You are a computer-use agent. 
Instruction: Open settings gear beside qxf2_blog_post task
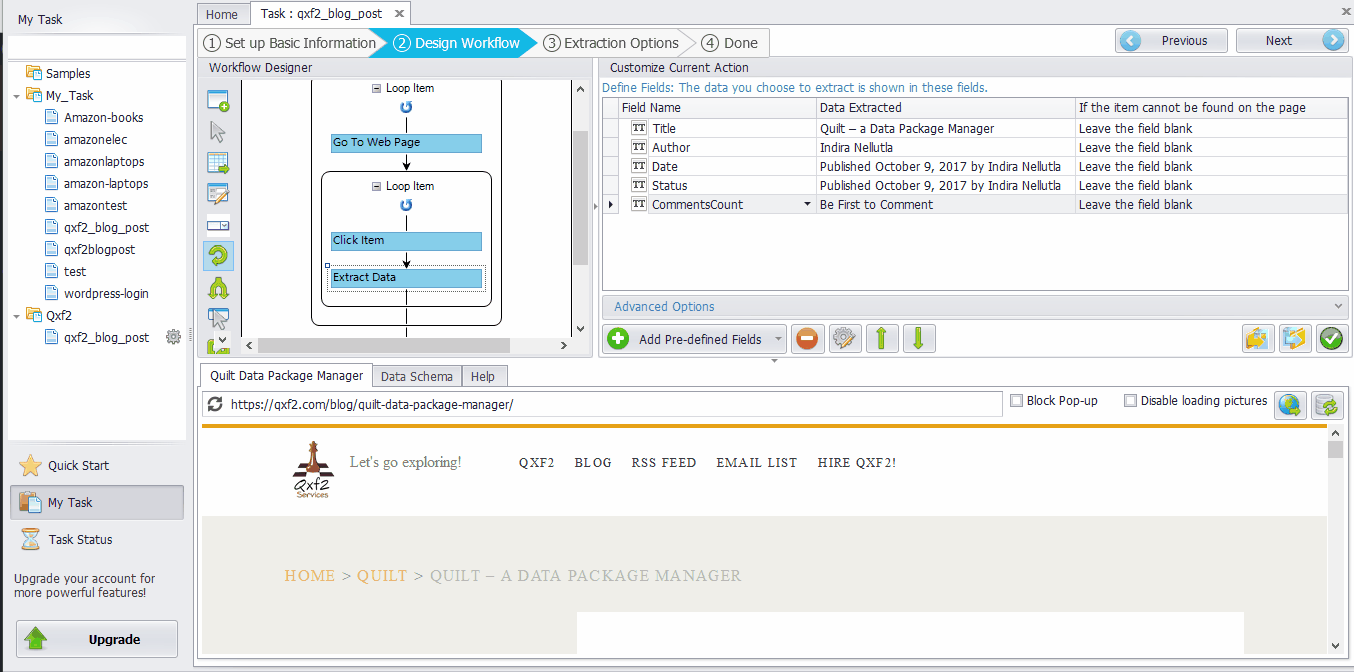173,337
